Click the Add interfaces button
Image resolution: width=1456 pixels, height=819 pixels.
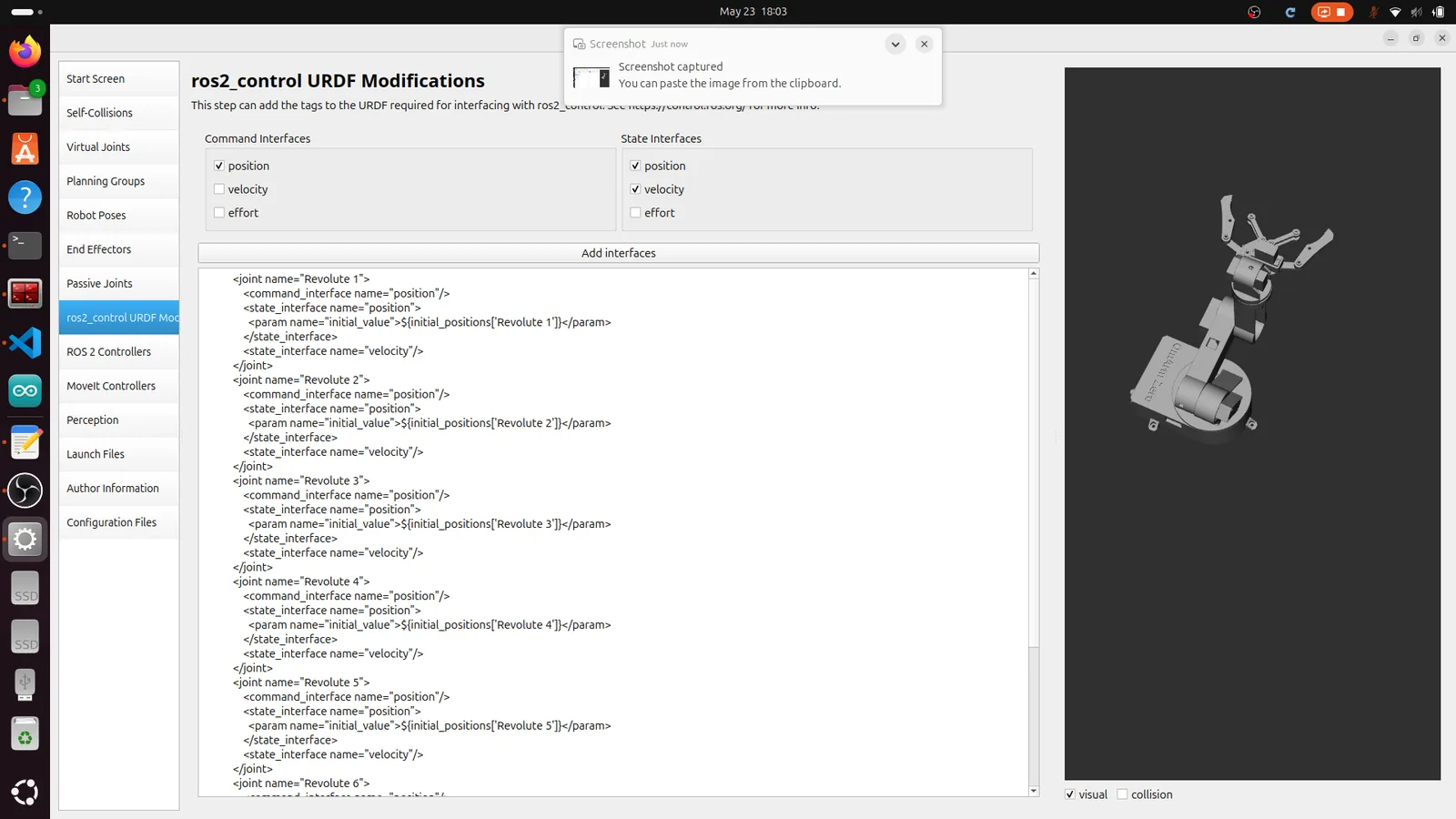[x=619, y=253]
